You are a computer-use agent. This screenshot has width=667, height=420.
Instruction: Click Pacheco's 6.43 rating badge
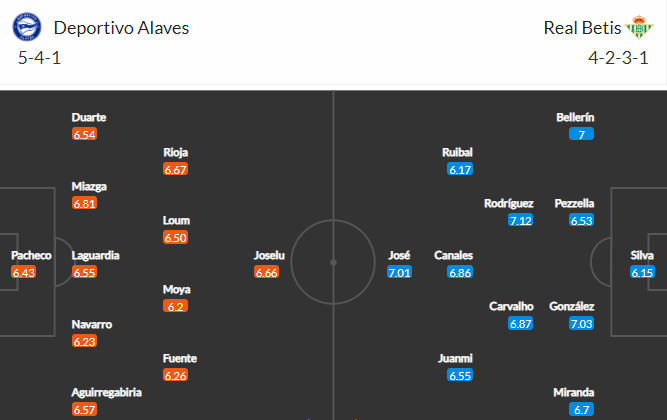23,272
